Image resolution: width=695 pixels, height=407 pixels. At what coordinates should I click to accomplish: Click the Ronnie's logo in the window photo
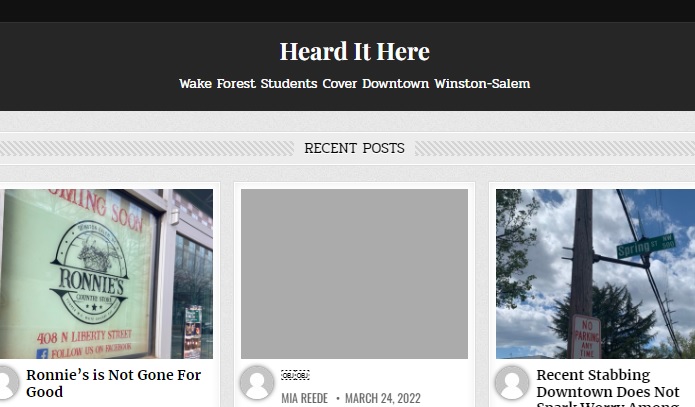tap(90, 271)
